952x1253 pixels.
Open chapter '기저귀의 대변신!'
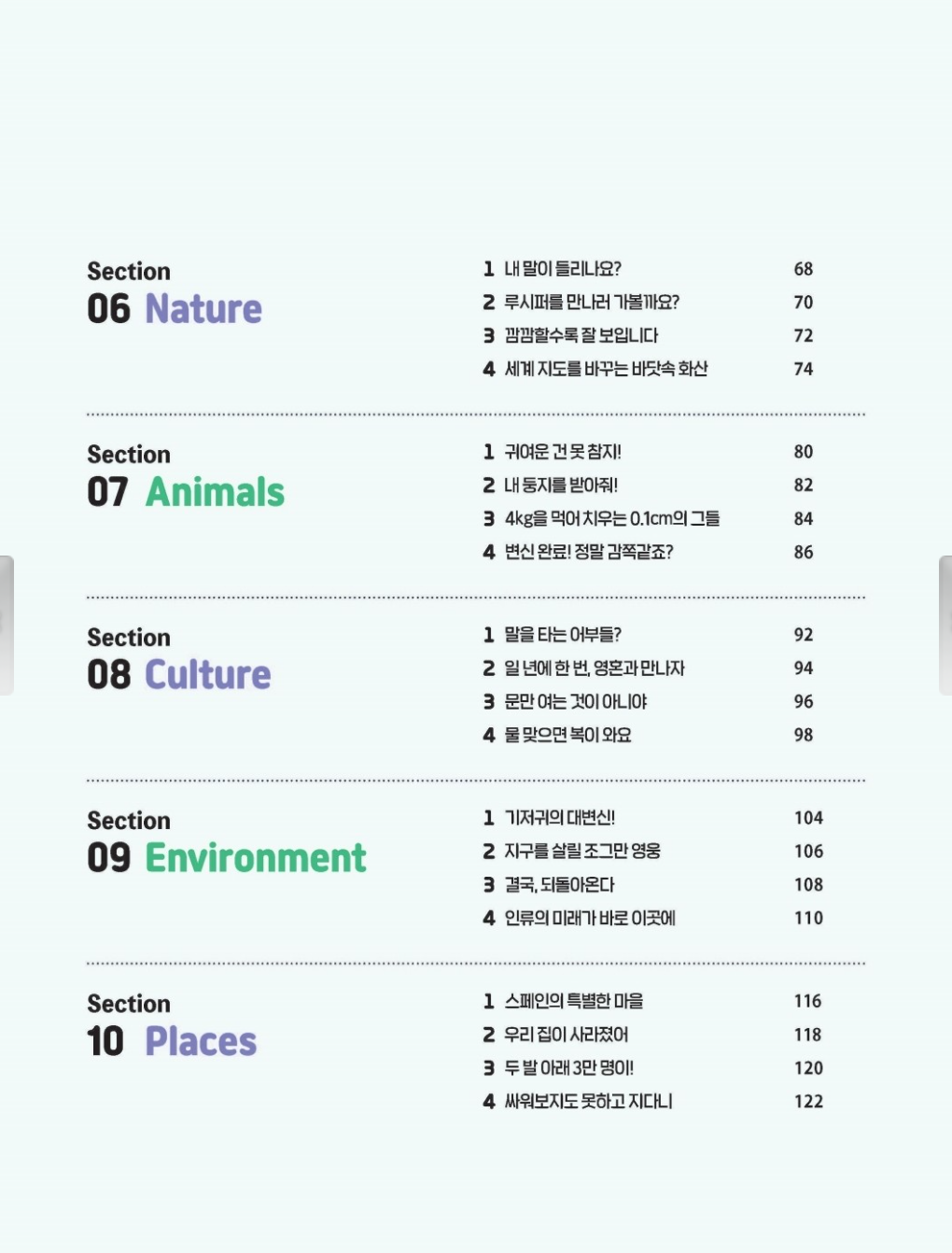[x=559, y=818]
